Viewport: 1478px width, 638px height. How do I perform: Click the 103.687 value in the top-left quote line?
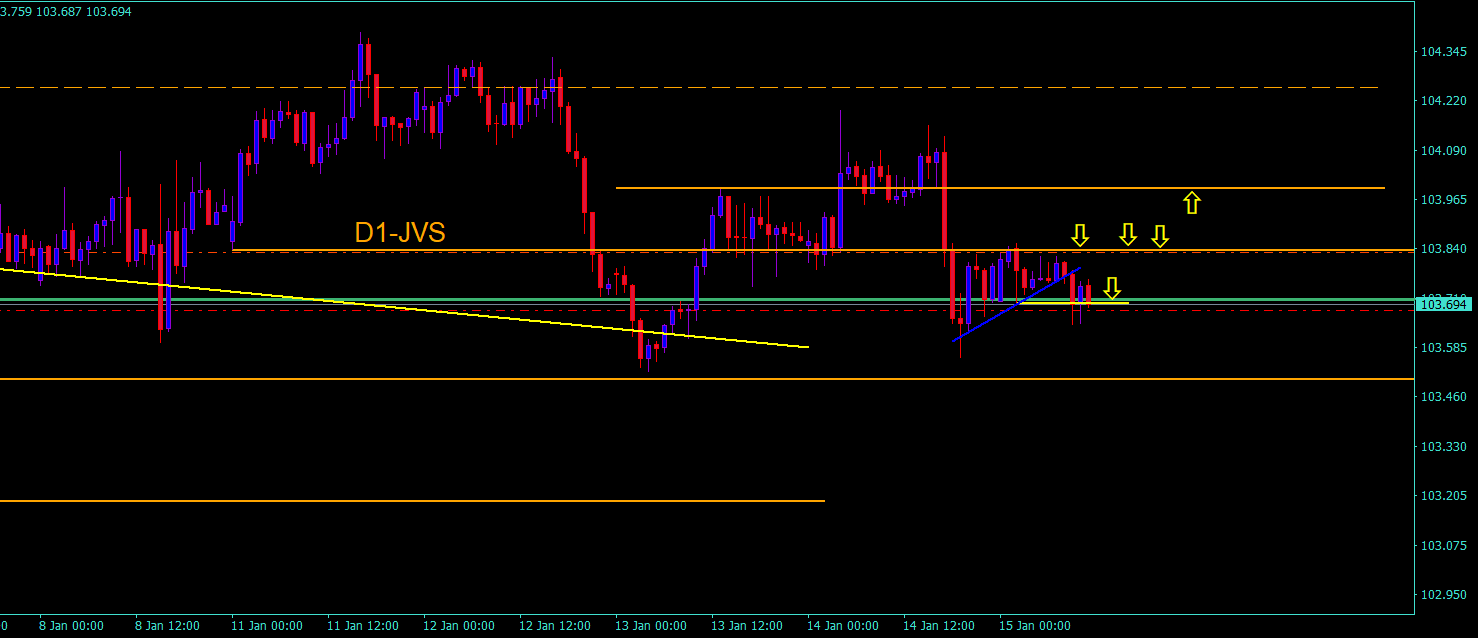click(60, 11)
